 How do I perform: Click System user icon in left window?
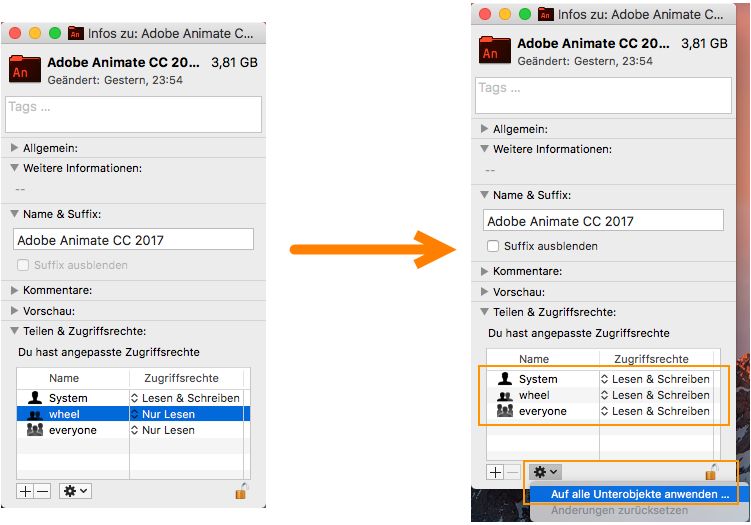tap(34, 398)
